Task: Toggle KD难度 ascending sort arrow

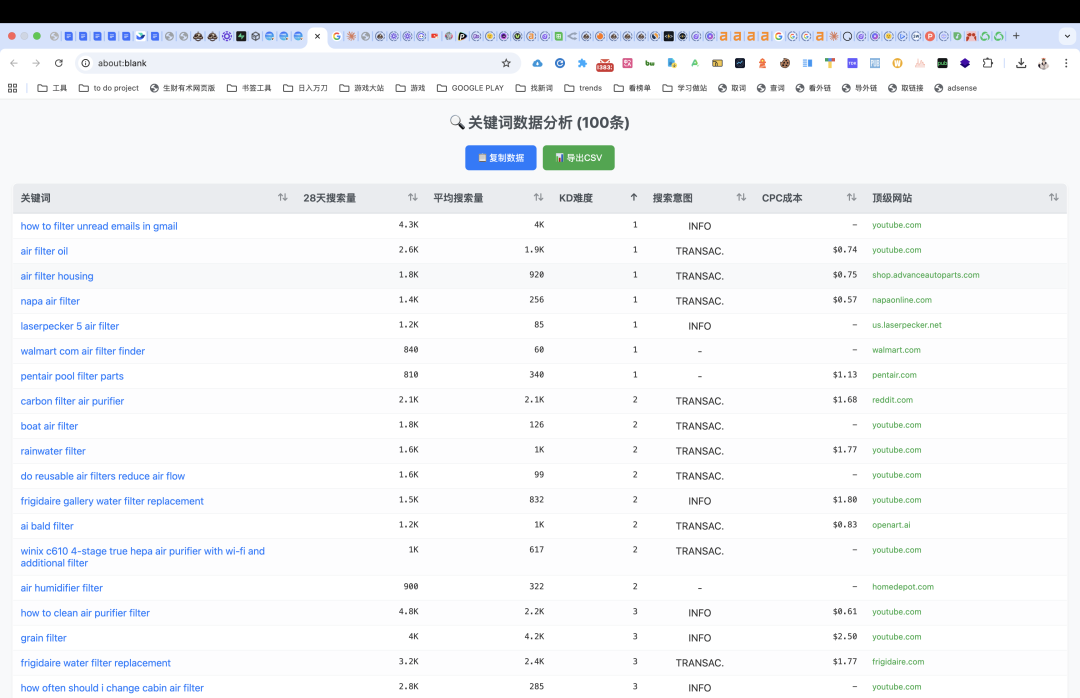Action: (634, 198)
